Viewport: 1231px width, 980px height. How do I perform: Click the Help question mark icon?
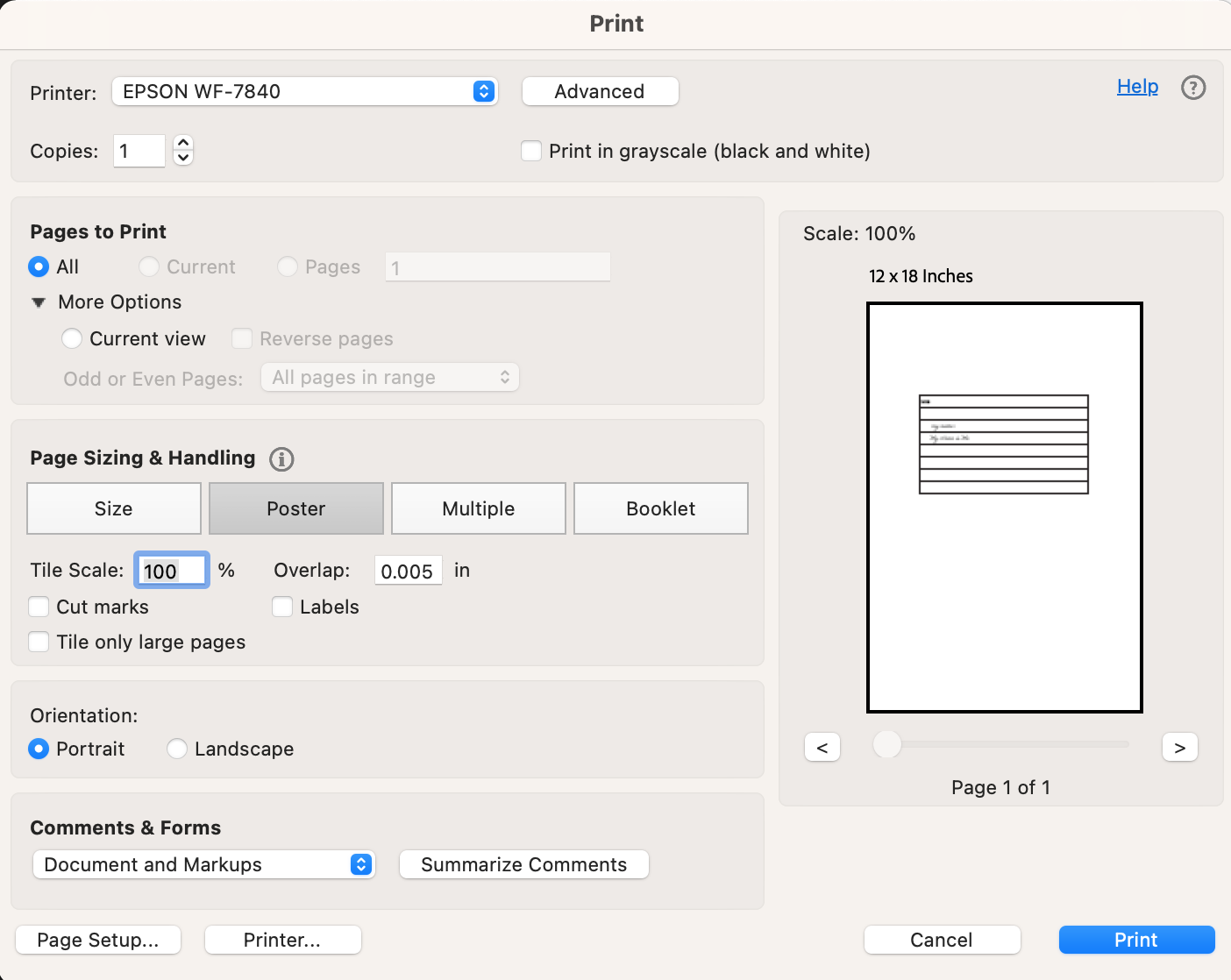[1193, 88]
